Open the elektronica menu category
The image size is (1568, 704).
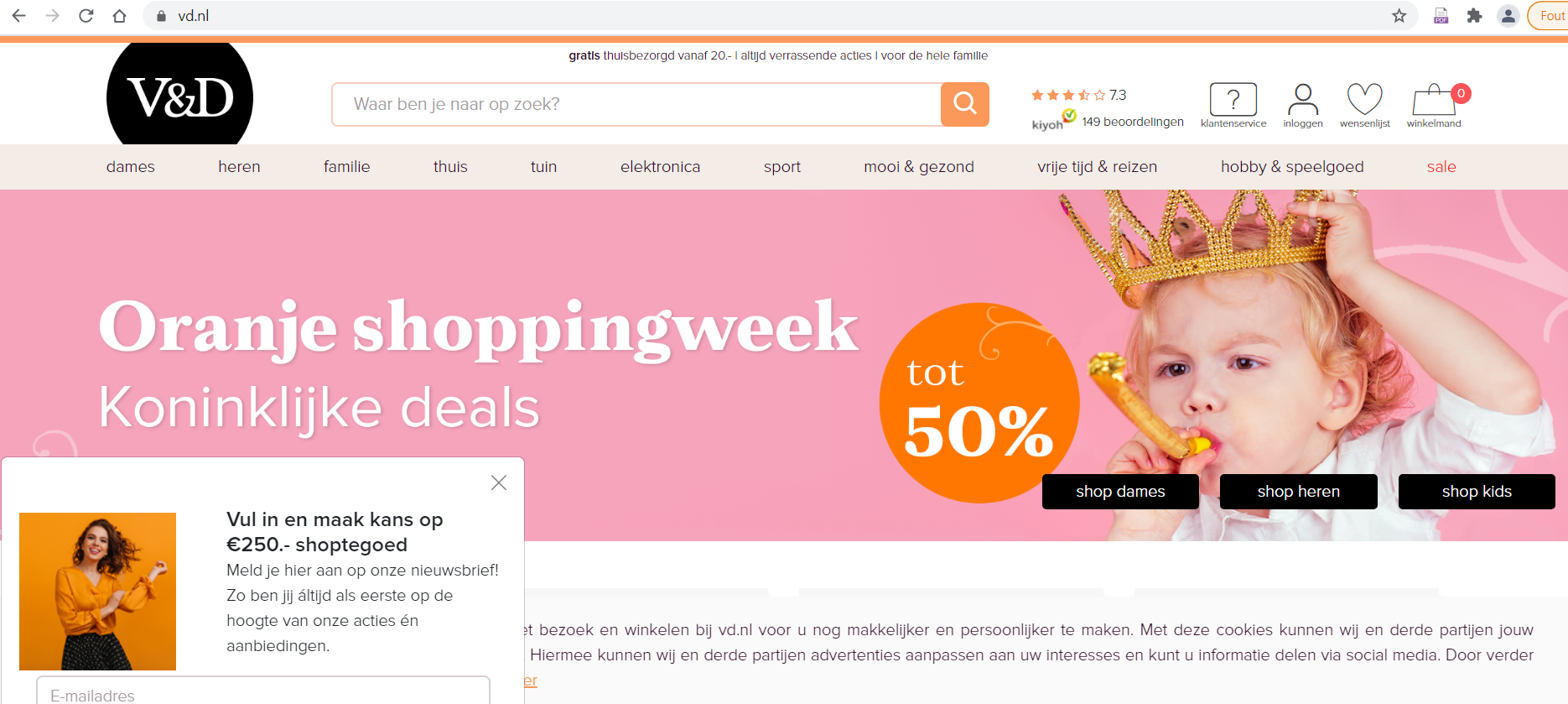point(660,167)
